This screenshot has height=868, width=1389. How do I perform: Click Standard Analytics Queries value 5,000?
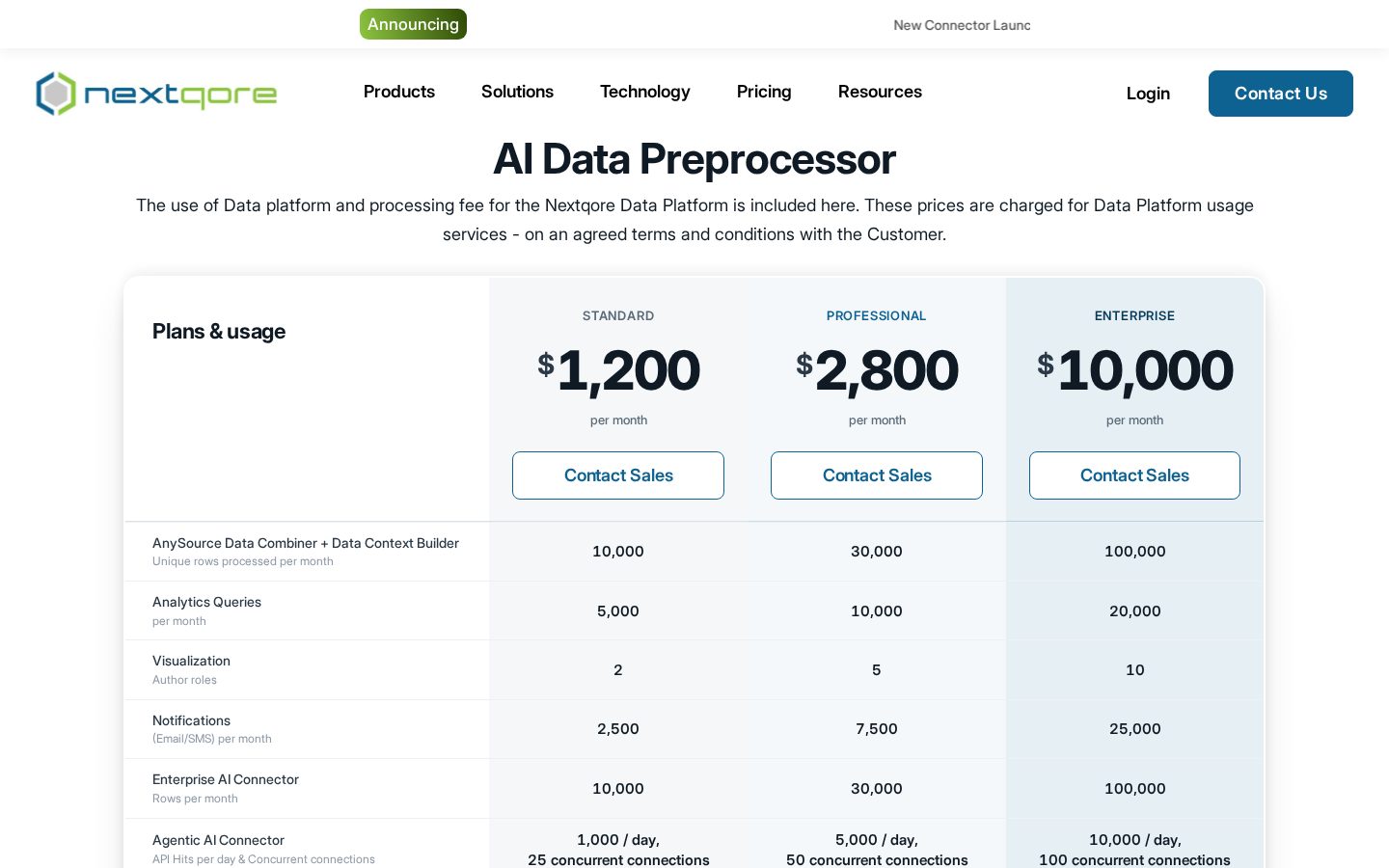(618, 611)
